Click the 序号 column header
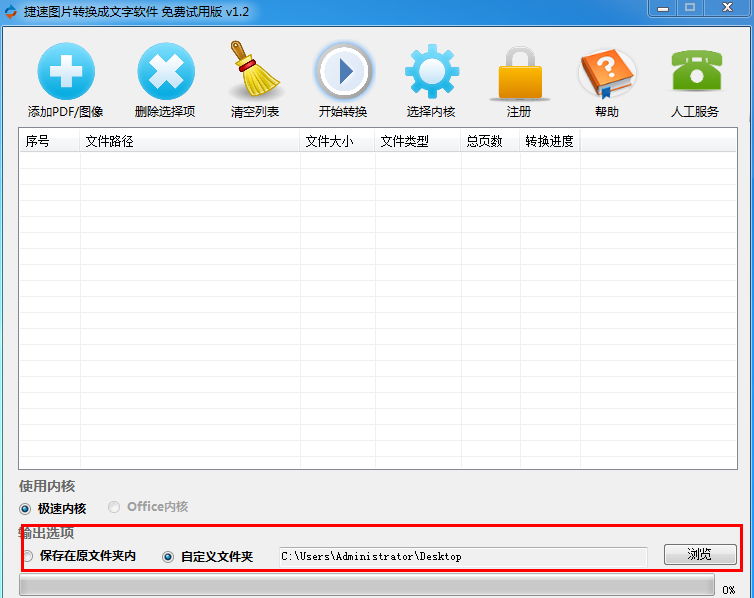The height and width of the screenshot is (598, 754). pos(50,141)
